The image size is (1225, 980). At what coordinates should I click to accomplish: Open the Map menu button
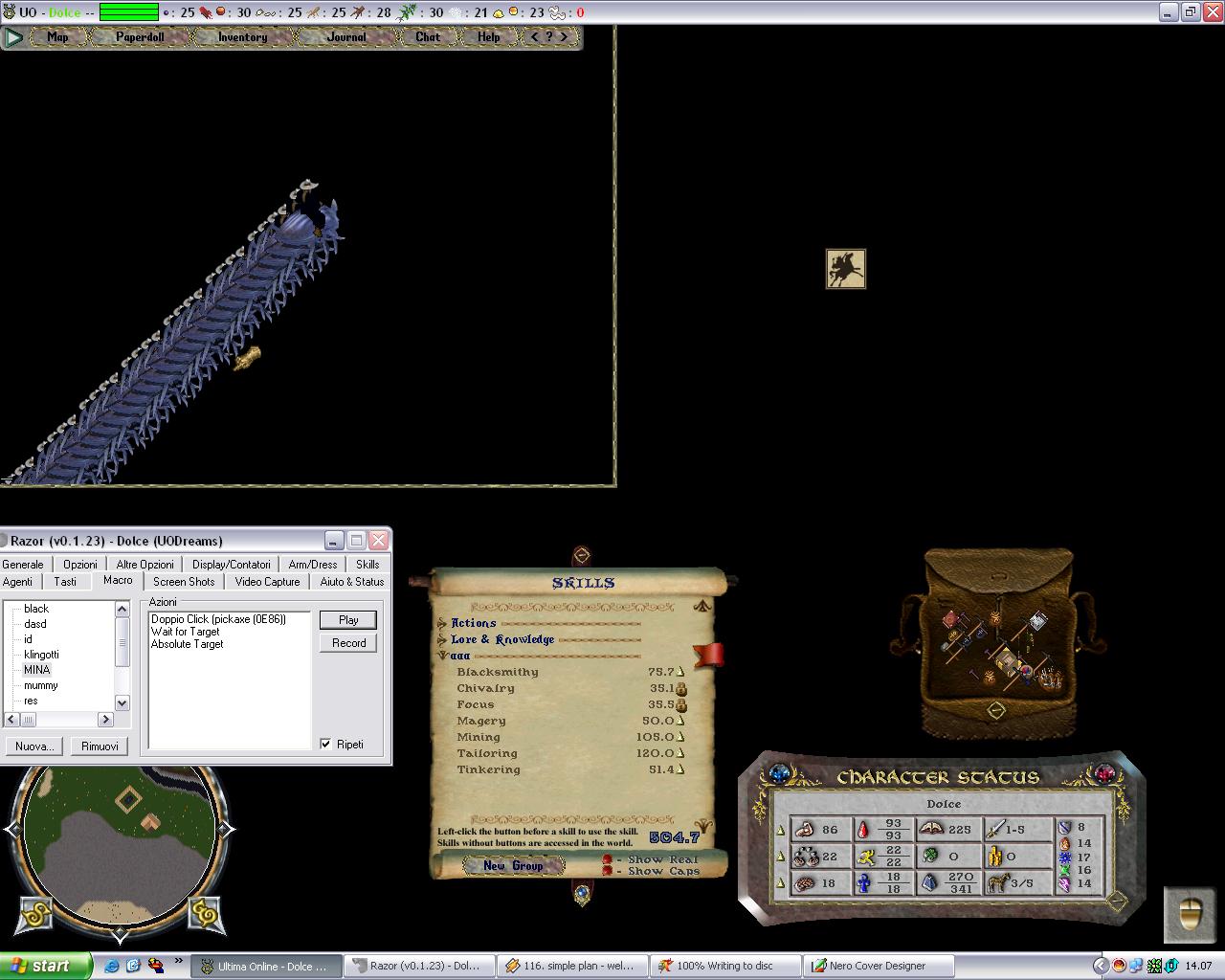pos(57,37)
